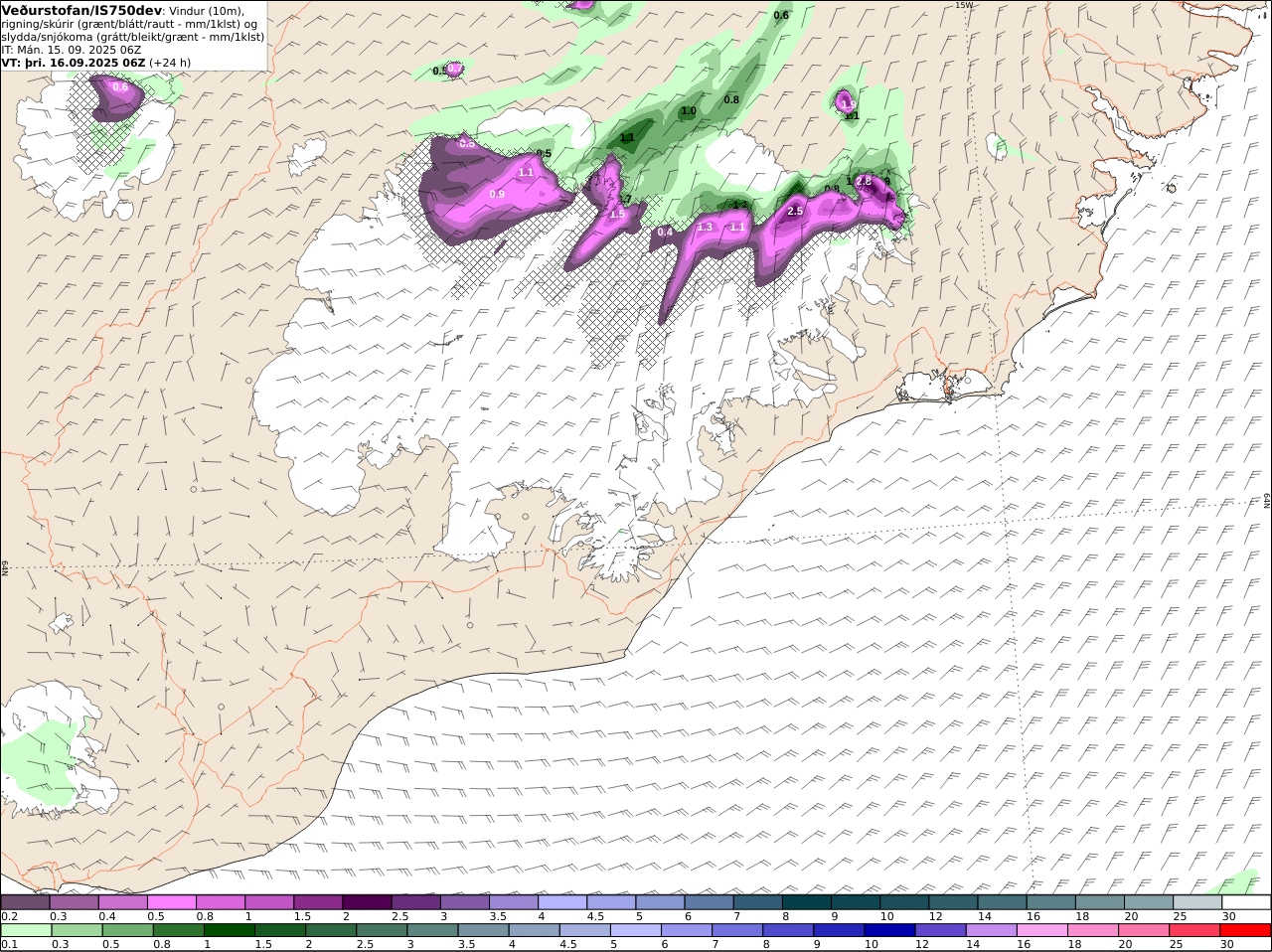Click the 1.0 value in the green rain band

tap(688, 111)
